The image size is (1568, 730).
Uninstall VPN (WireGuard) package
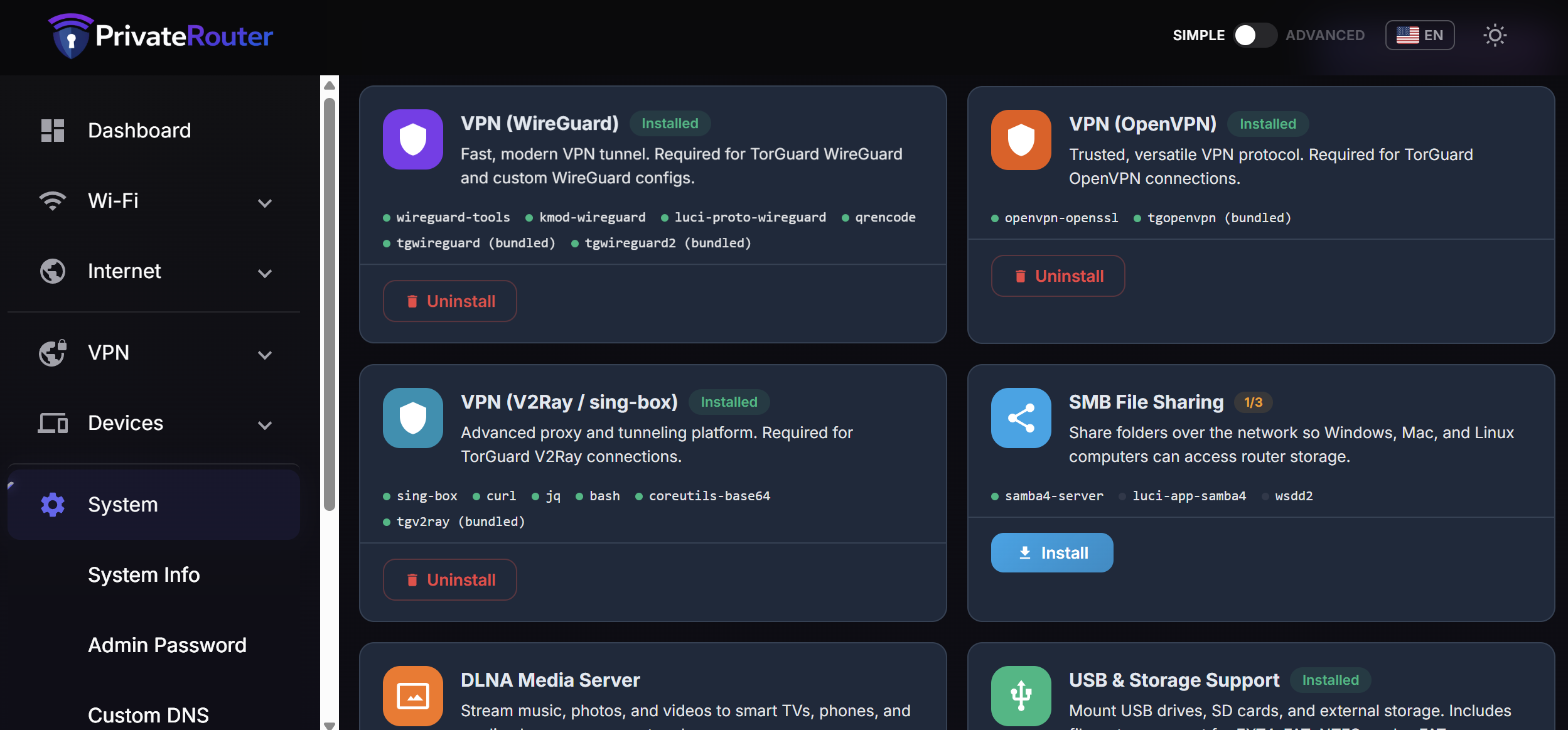coord(450,301)
